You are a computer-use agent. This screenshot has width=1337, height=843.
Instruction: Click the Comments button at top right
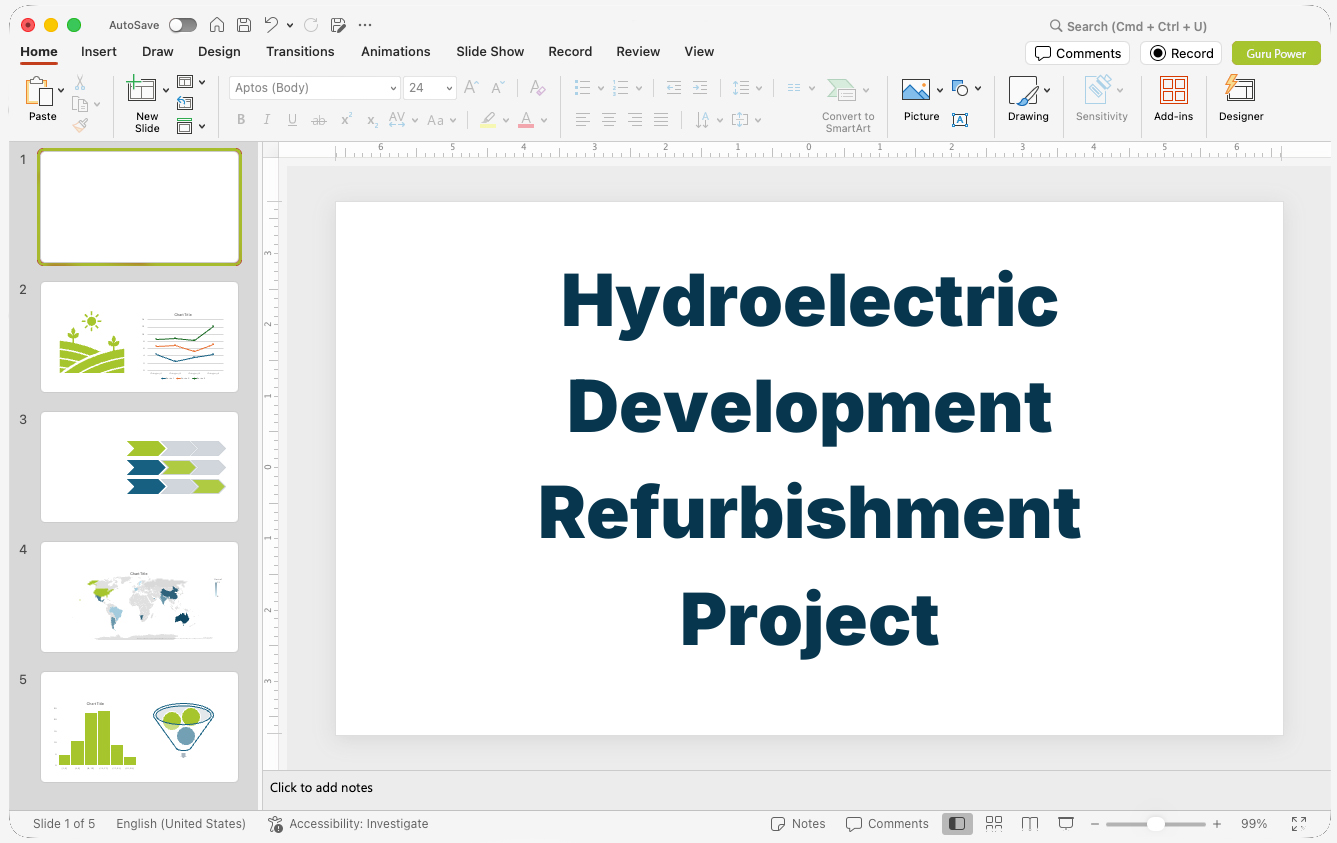[x=1078, y=53]
